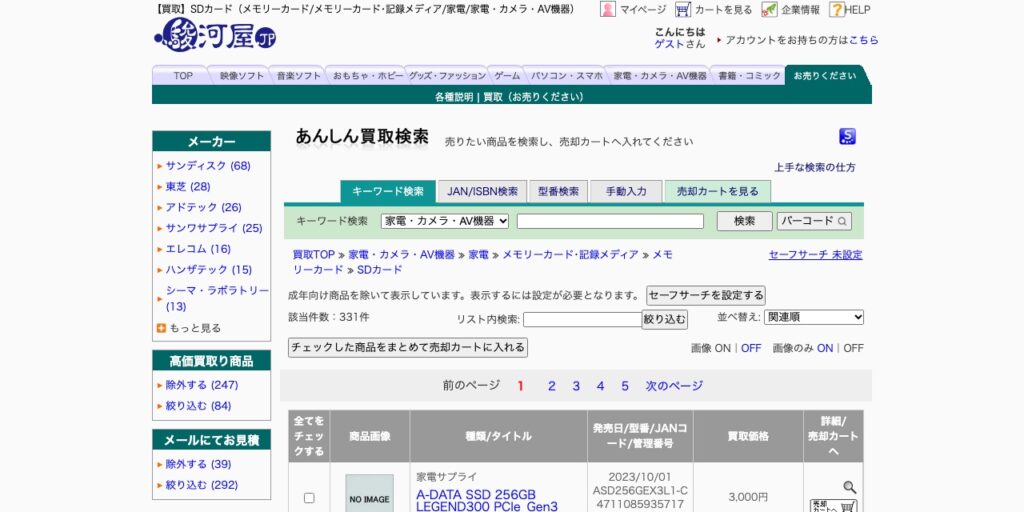Click チェックした商品をまとめて売却カートに入れる button

[408, 347]
